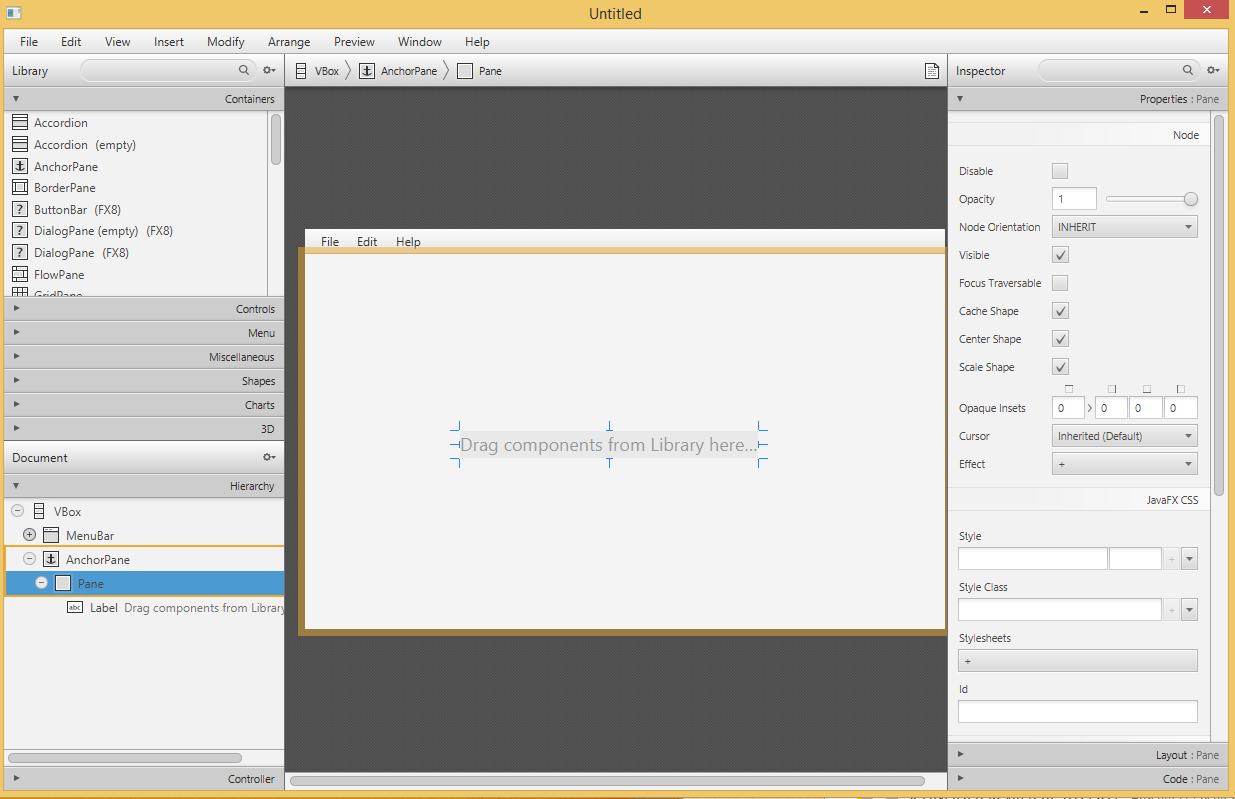Select the FlowPane container icon
1235x799 pixels.
21,274
